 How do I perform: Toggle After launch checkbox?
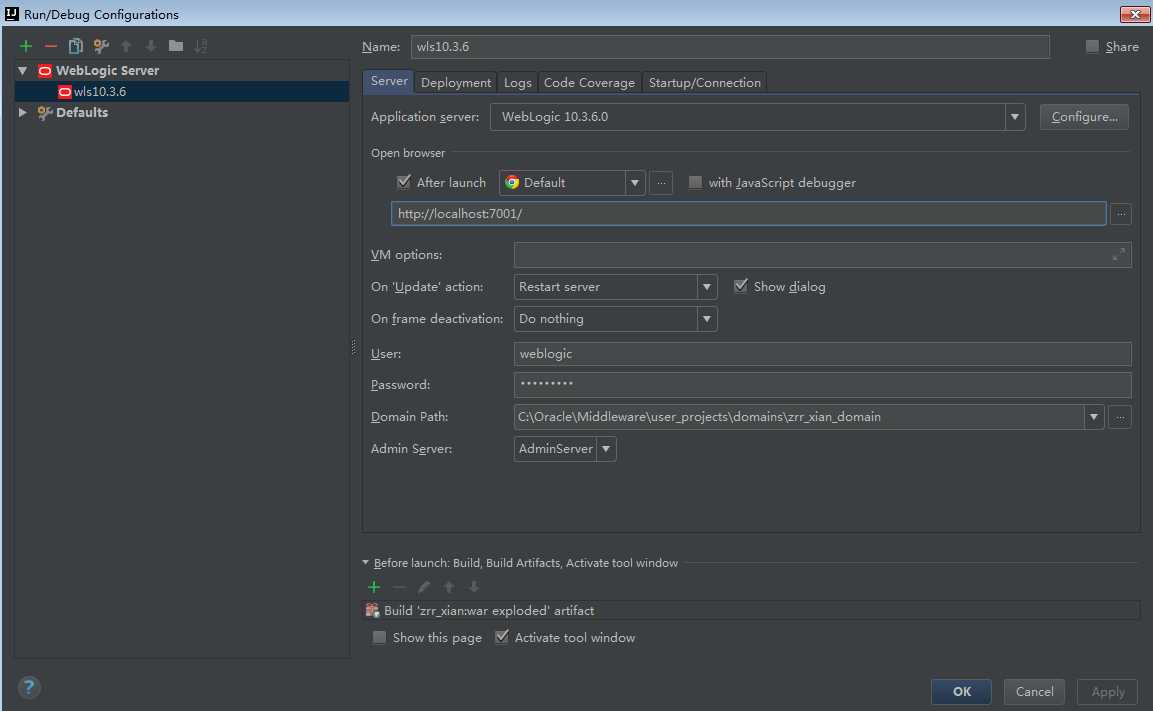(x=403, y=182)
